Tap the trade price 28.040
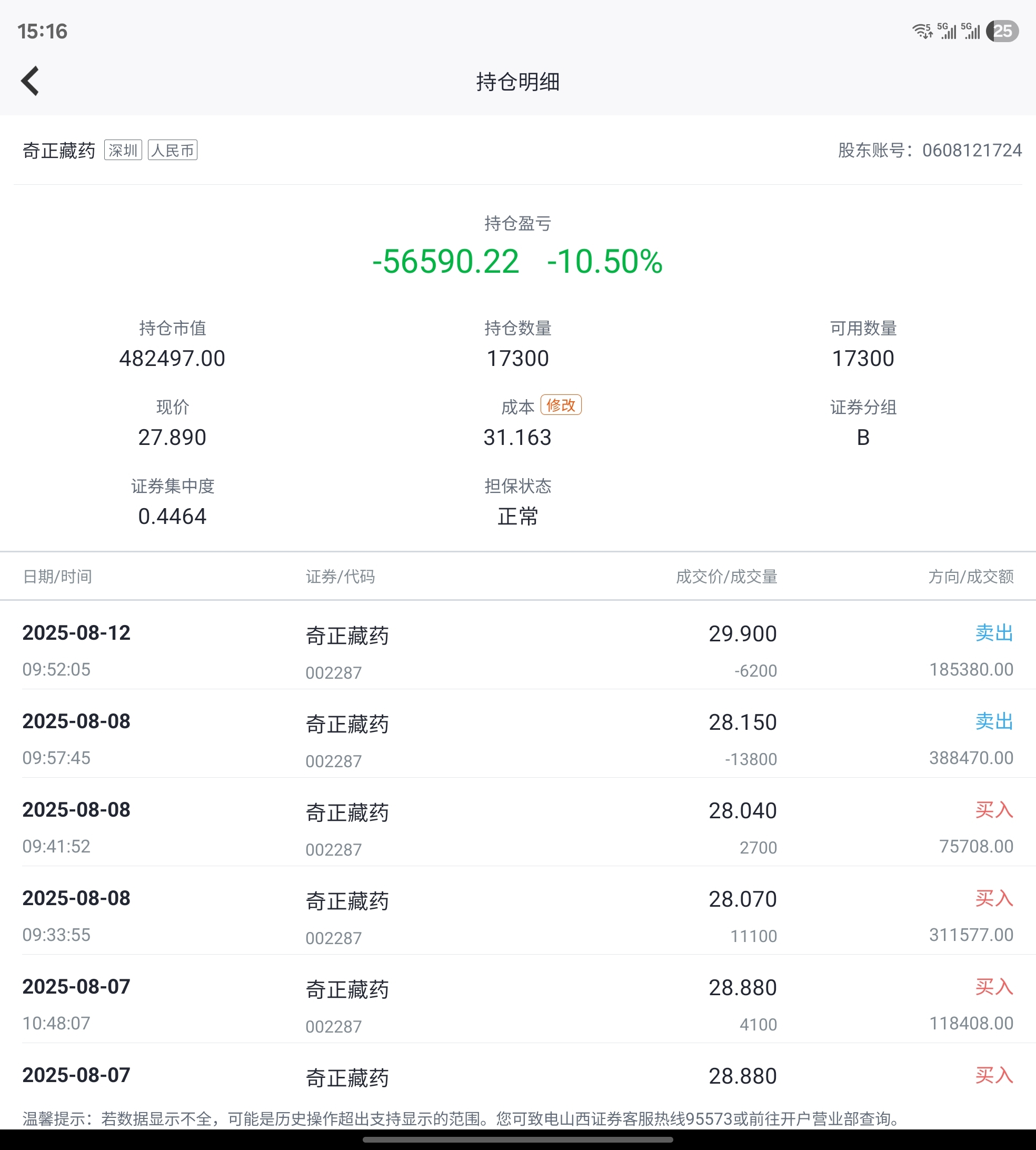The width and height of the screenshot is (1036, 1150). [x=743, y=811]
